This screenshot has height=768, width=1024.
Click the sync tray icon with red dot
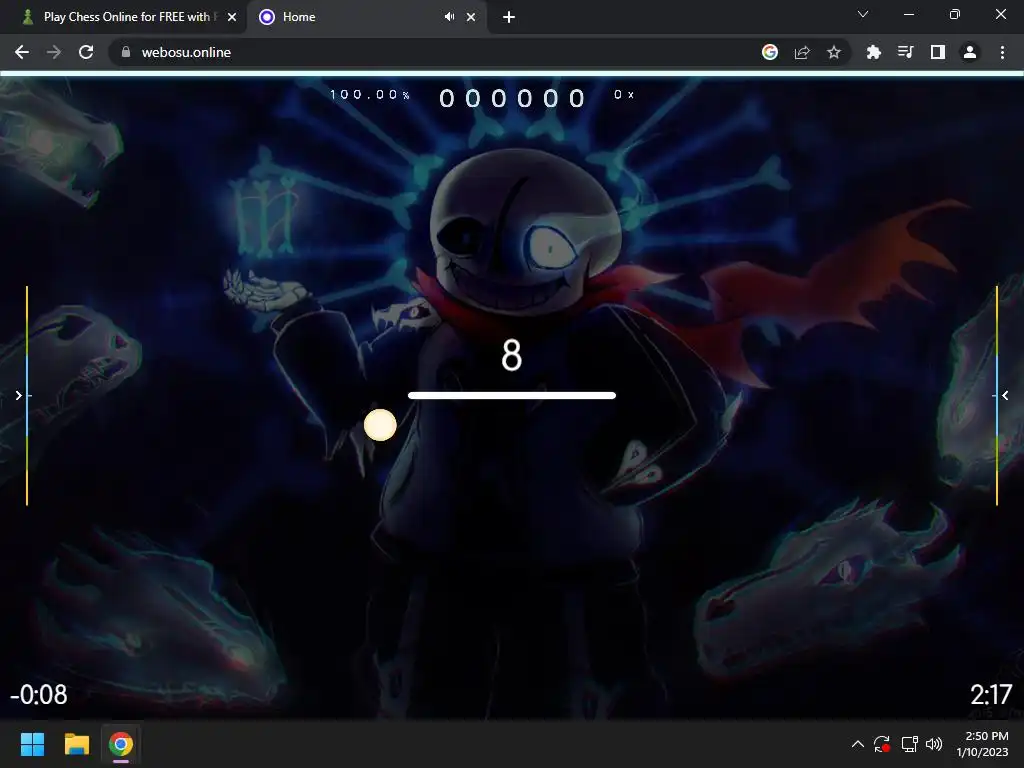pos(882,744)
